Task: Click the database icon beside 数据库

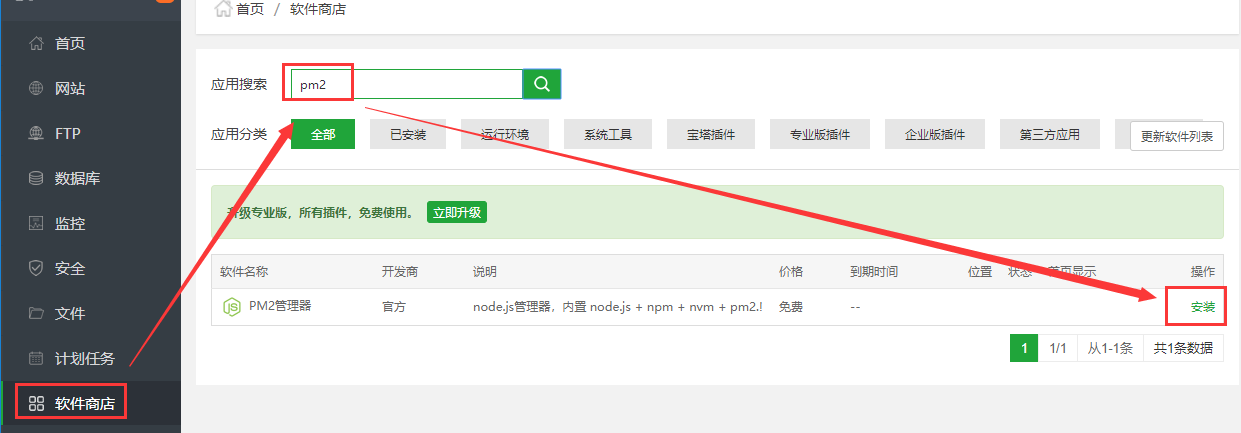Action: [37, 178]
